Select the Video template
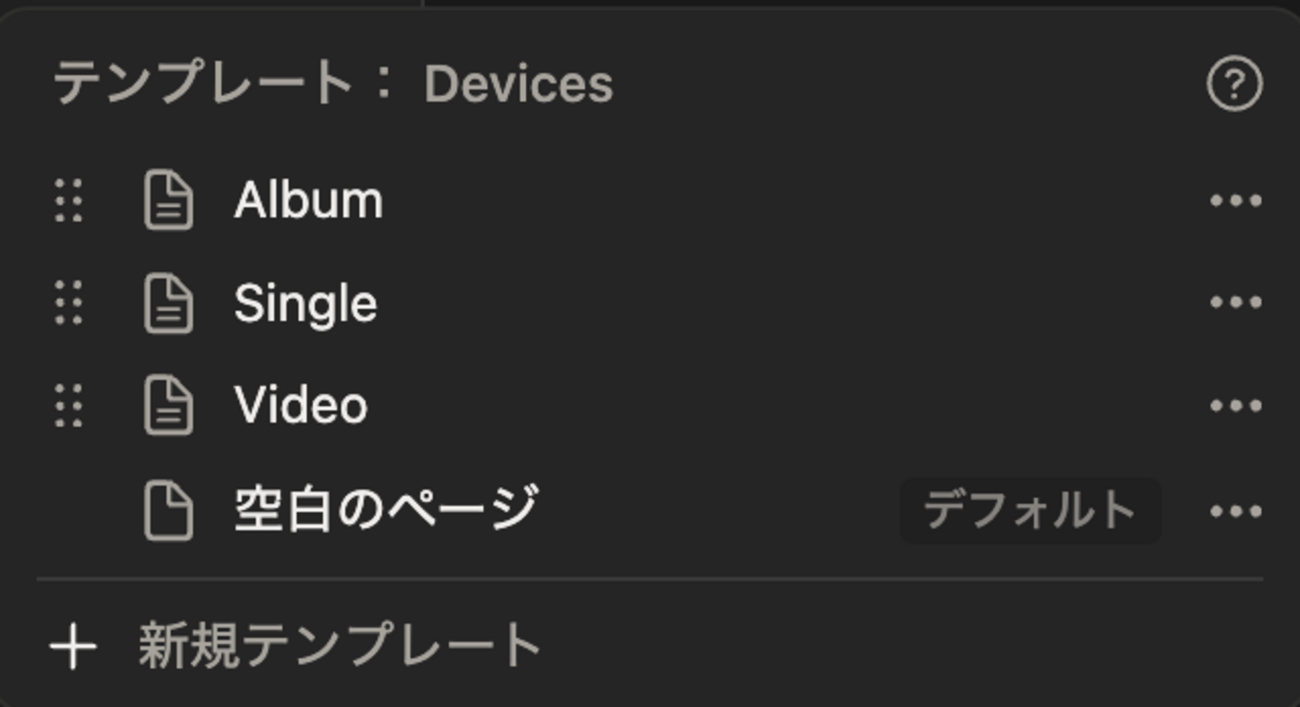 (301, 406)
